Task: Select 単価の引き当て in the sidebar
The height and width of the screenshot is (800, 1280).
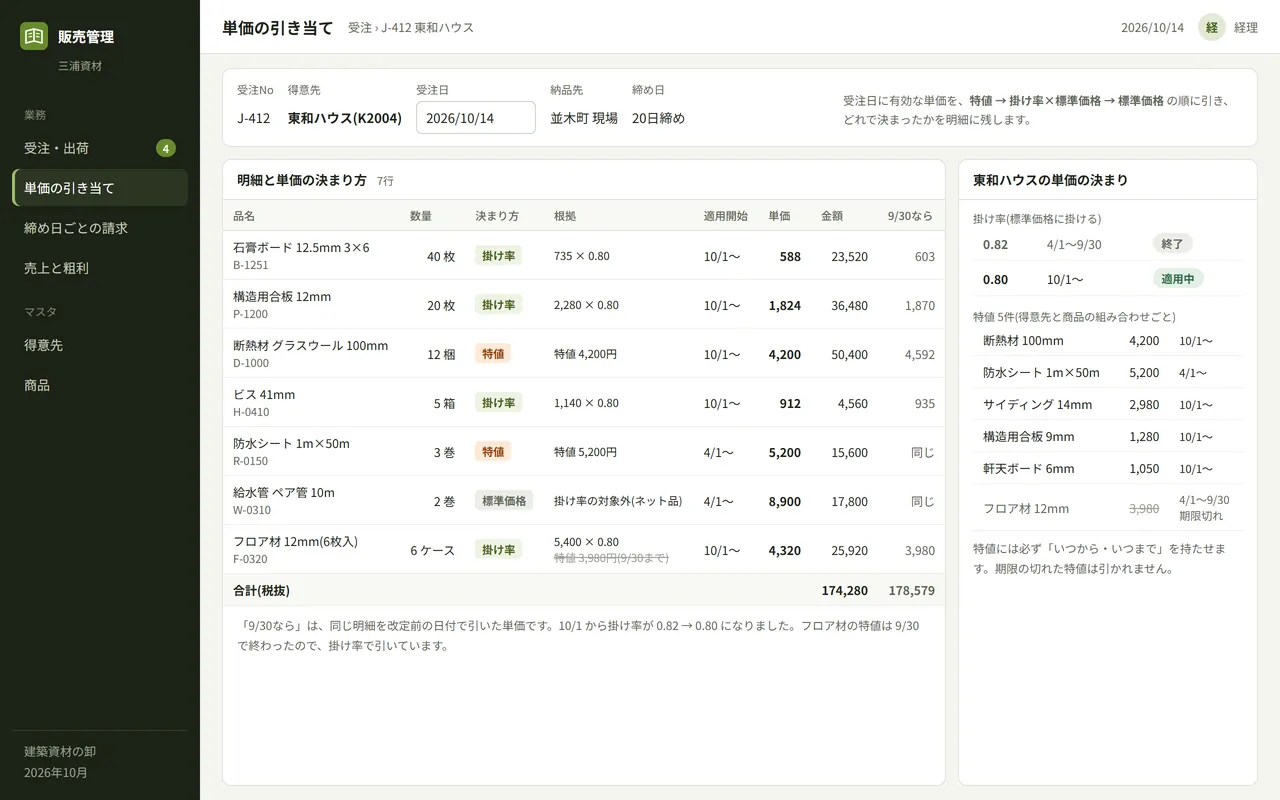Action: 100,188
